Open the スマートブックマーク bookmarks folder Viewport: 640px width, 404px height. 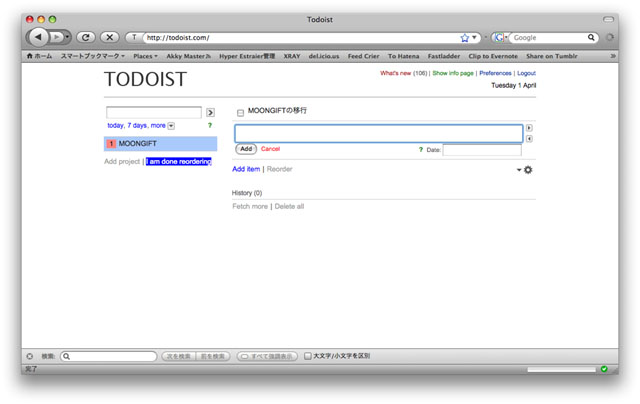point(93,56)
